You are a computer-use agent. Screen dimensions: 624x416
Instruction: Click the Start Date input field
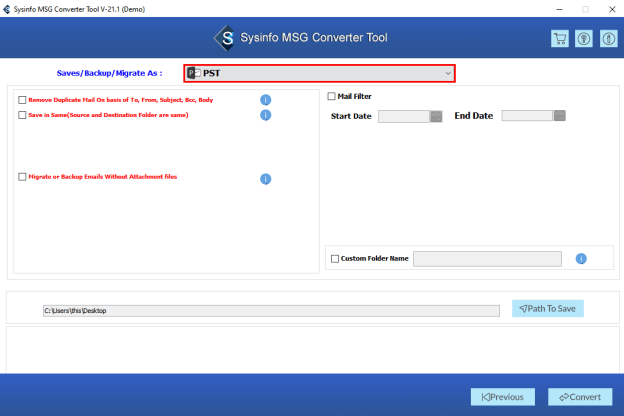pyautogui.click(x=404, y=116)
